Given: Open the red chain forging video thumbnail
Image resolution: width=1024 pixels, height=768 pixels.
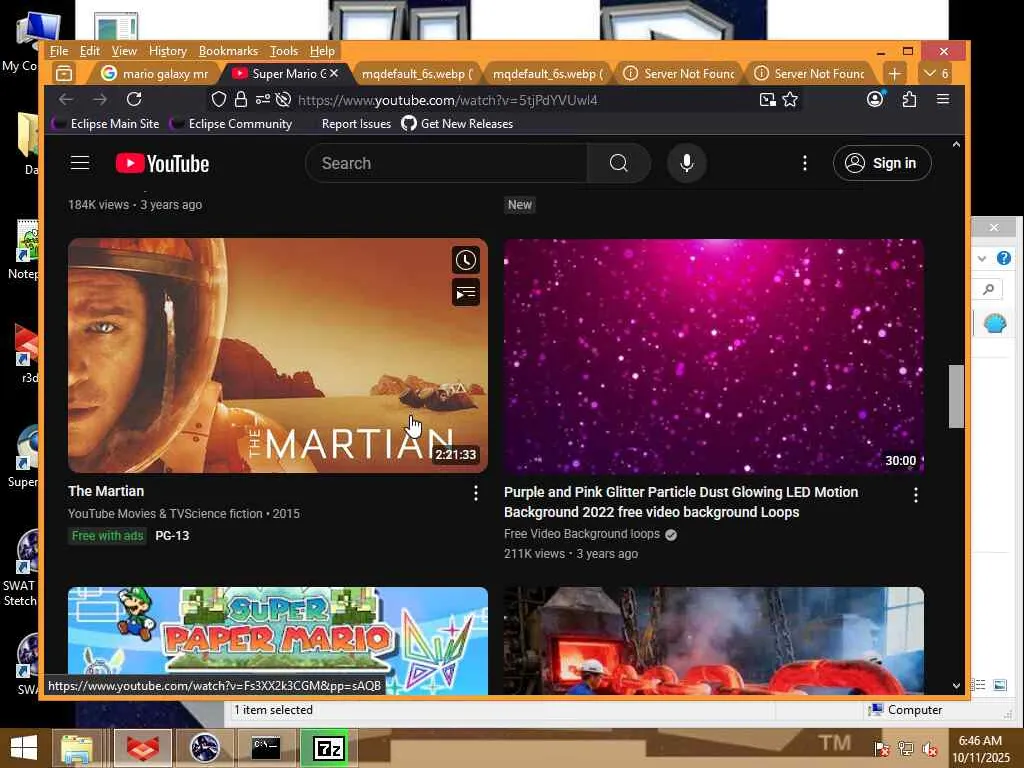Looking at the screenshot, I should point(714,641).
